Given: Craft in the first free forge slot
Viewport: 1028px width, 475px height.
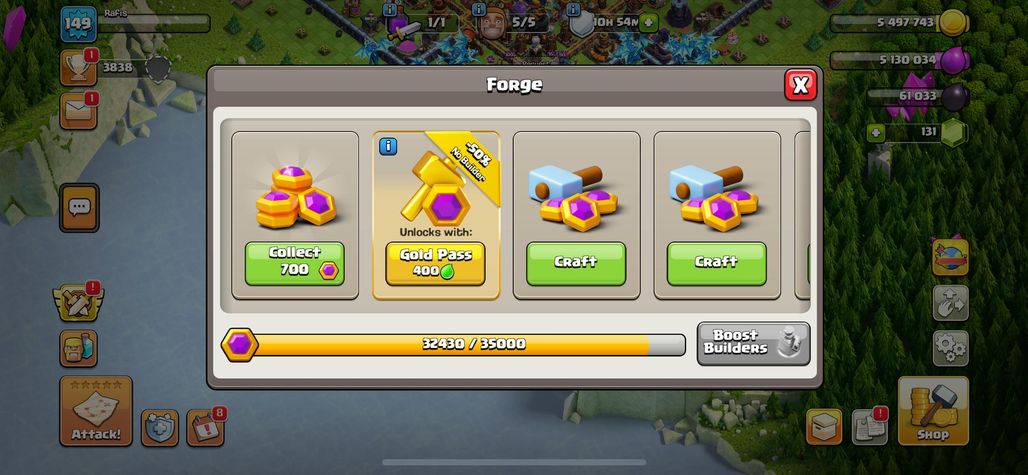Looking at the screenshot, I should (576, 263).
